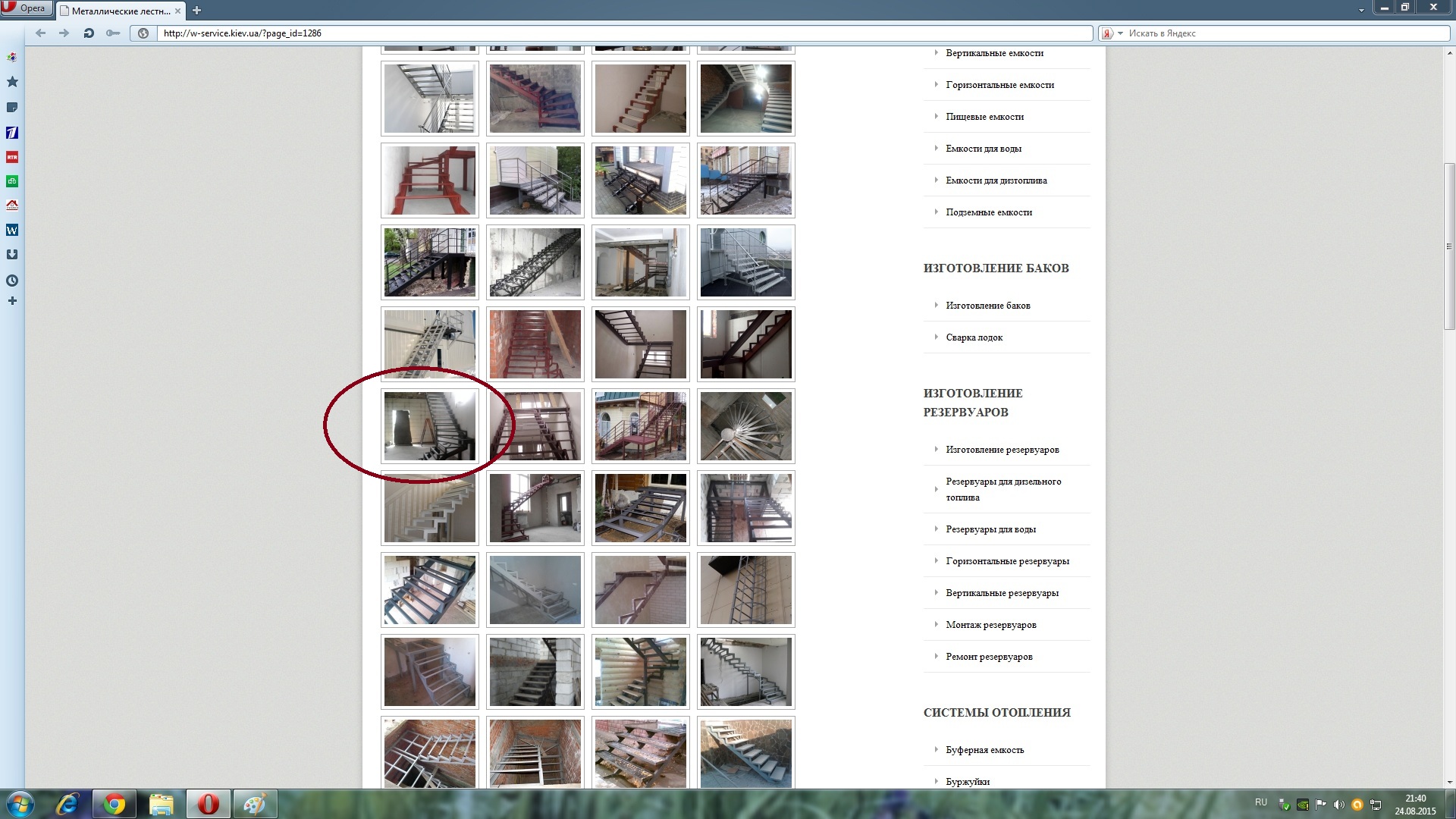Open the Notes panel in Opera sidebar

point(12,108)
